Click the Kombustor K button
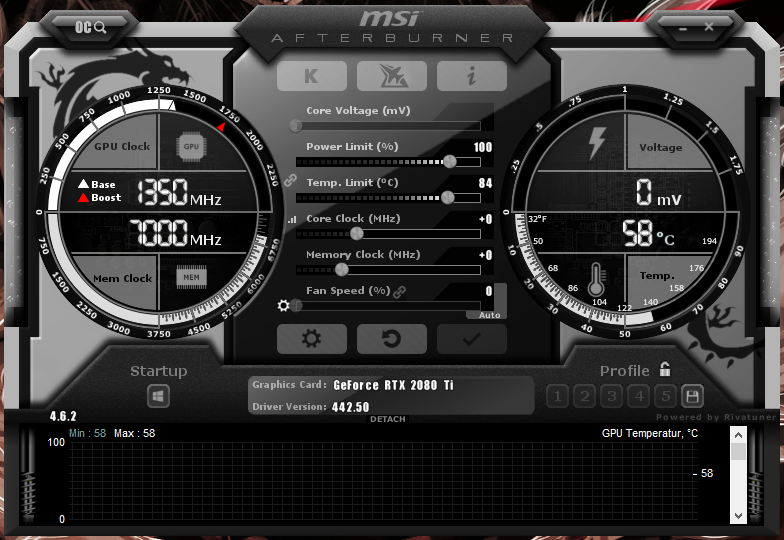Screen dimensions: 784x540 pyautogui.click(x=312, y=76)
